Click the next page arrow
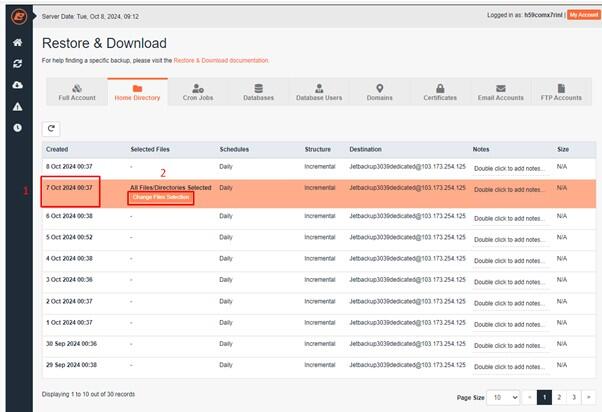602x412 pixels. point(589,397)
